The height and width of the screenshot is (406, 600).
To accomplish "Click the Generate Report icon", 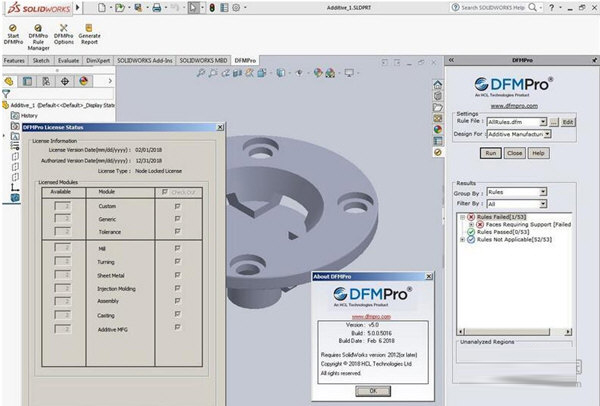I will 90,30.
